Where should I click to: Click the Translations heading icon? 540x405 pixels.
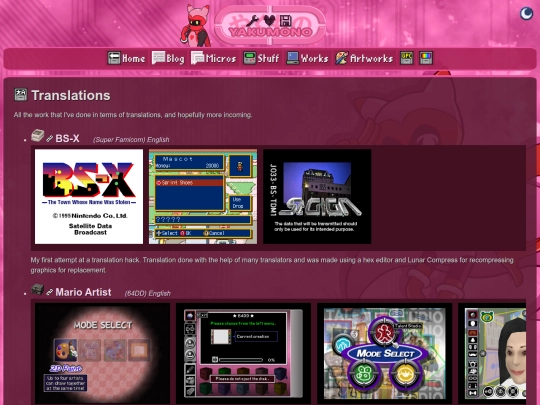(21, 95)
